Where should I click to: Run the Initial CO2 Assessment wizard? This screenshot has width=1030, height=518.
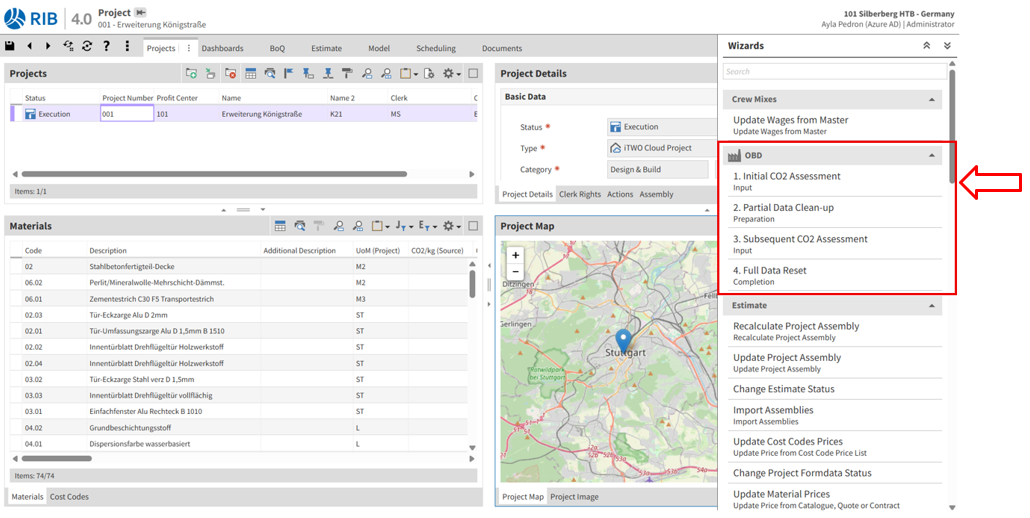(787, 176)
